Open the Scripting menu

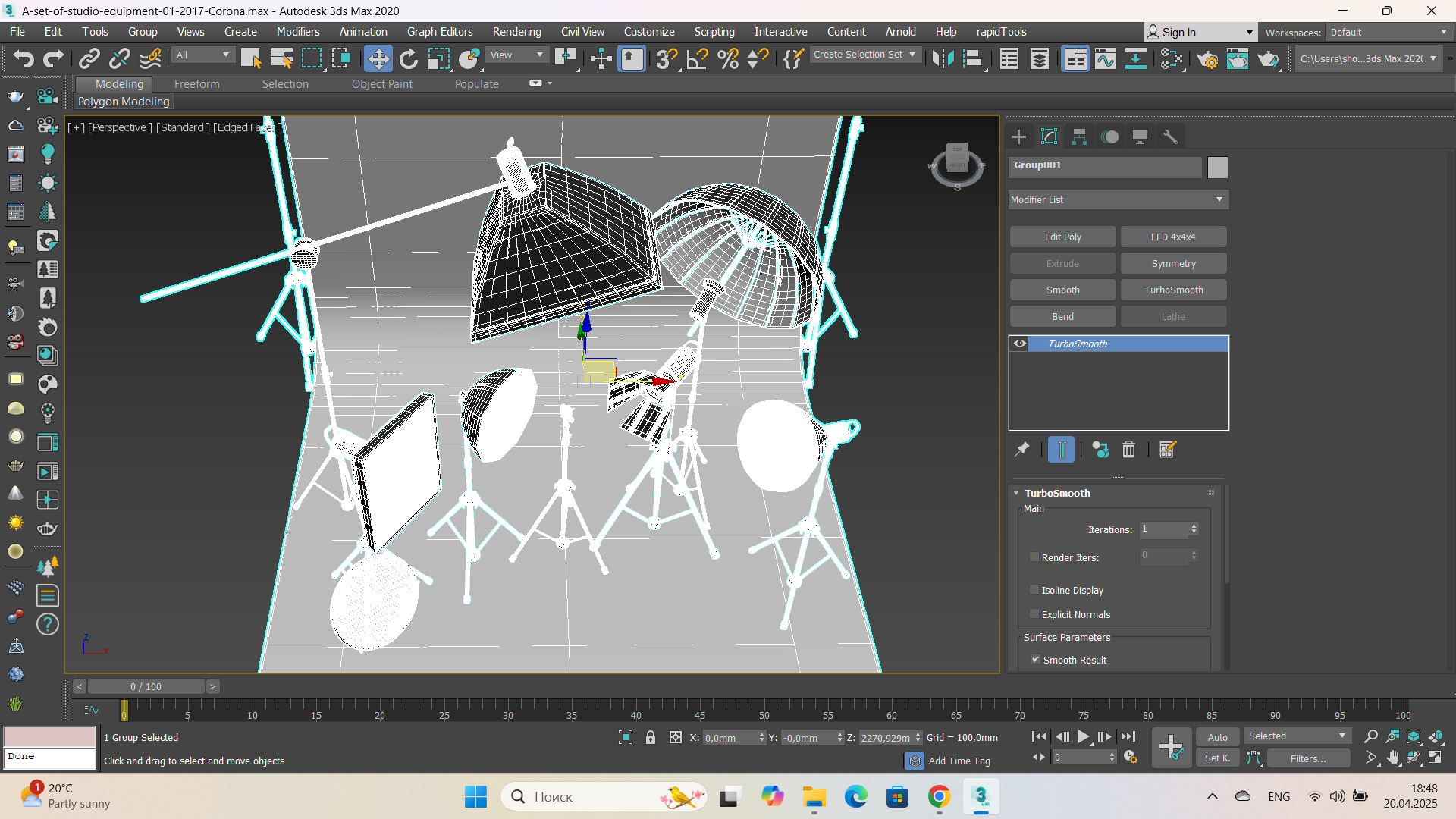714,32
